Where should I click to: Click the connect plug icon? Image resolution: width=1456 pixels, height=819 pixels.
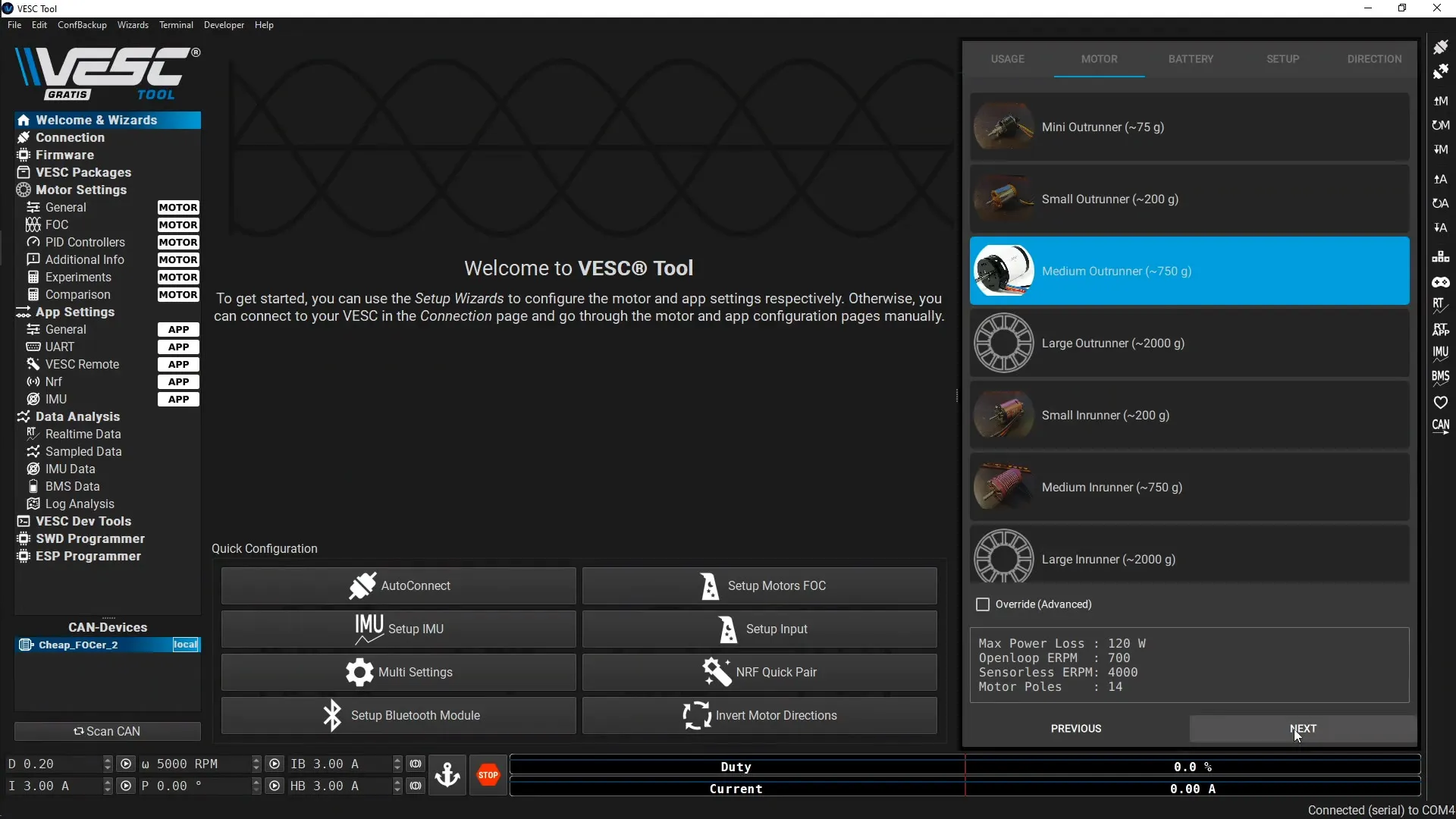1442,46
